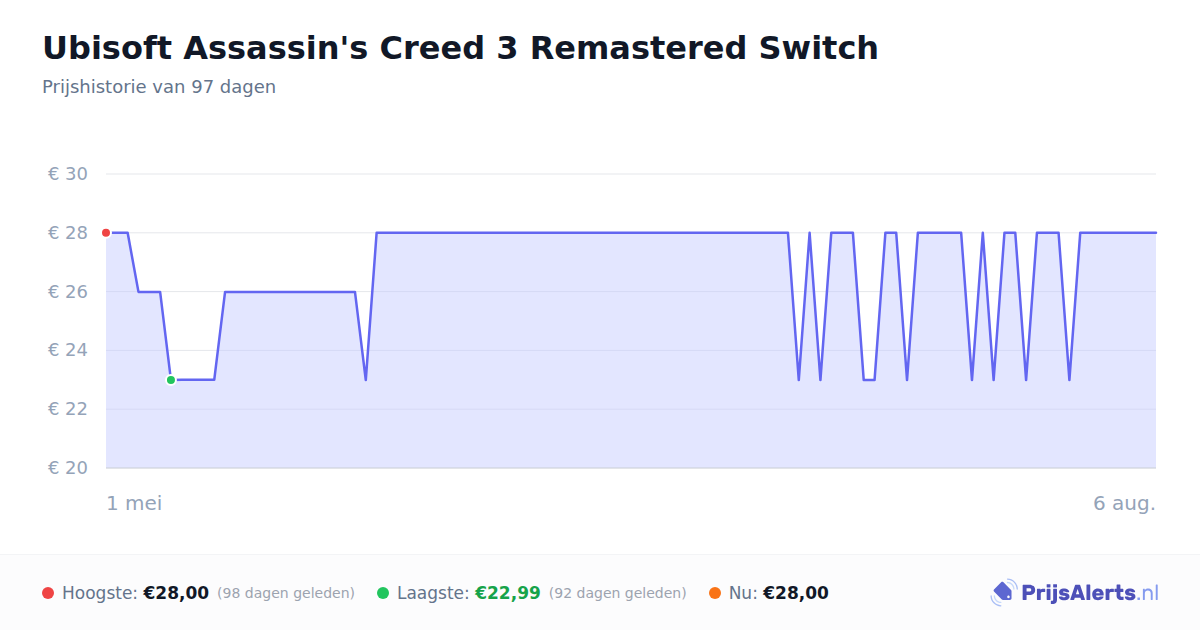Select the € 30 y-axis label
Image resolution: width=1200 pixels, height=630 pixels.
[x=68, y=174]
